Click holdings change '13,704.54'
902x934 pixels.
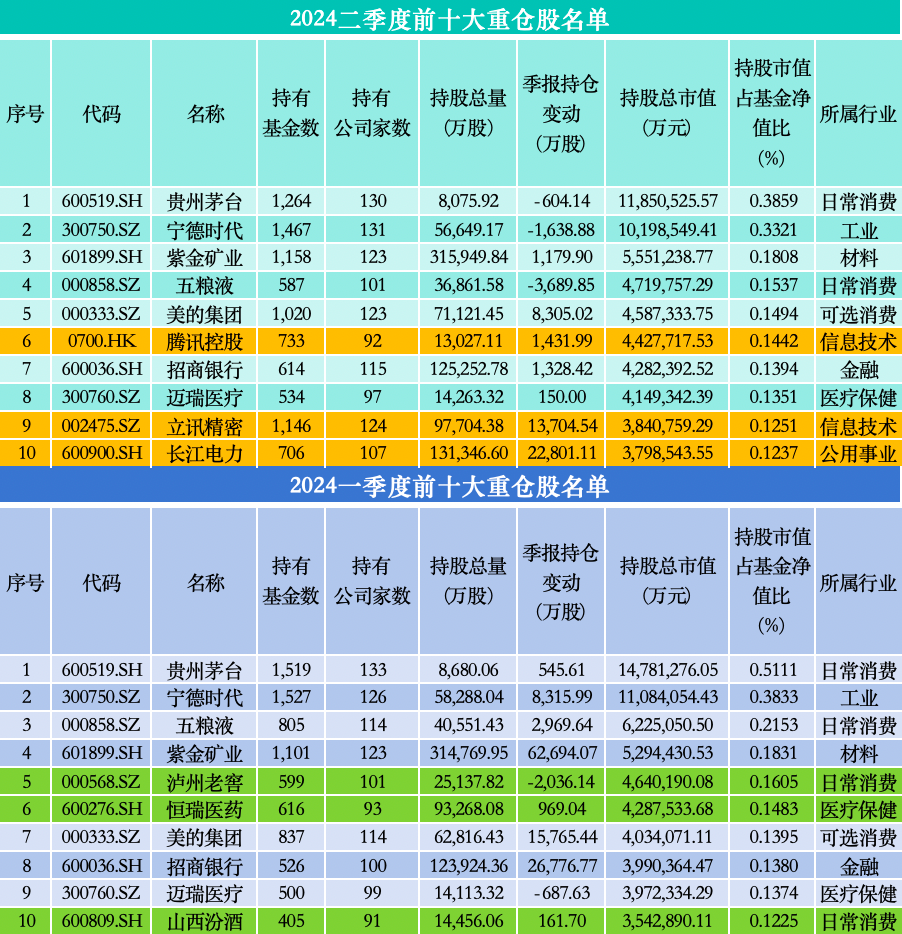coord(562,426)
